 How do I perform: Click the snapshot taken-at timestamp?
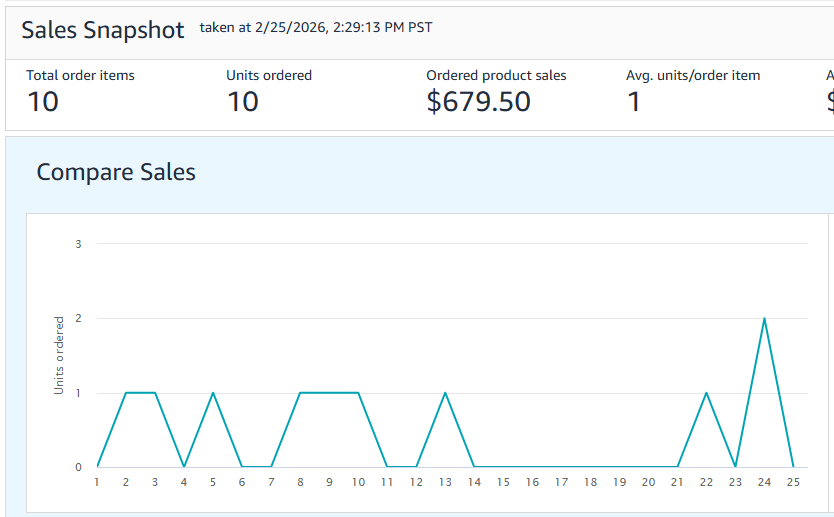316,27
